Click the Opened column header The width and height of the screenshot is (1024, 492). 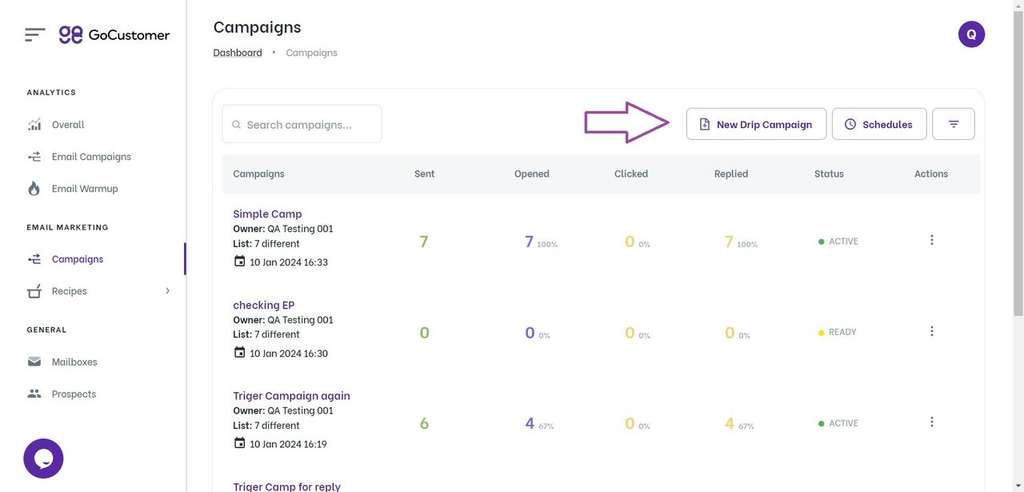532,174
